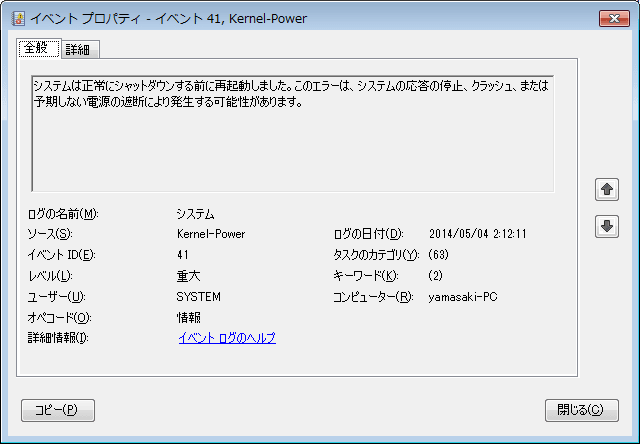The width and height of the screenshot is (640, 444).
Task: Click the opcode value 情報
Action: tap(189, 317)
